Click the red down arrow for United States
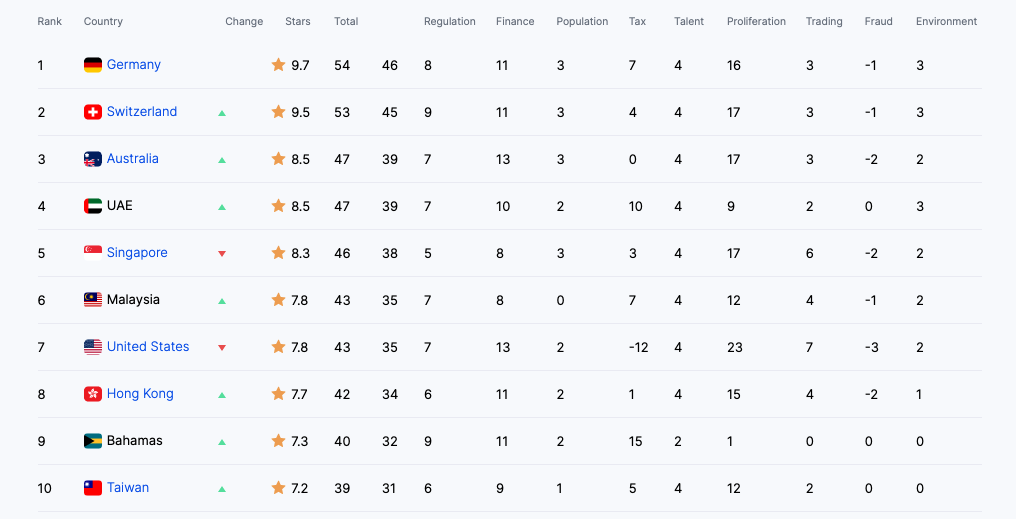Screen dimensions: 1016x519 (222, 348)
